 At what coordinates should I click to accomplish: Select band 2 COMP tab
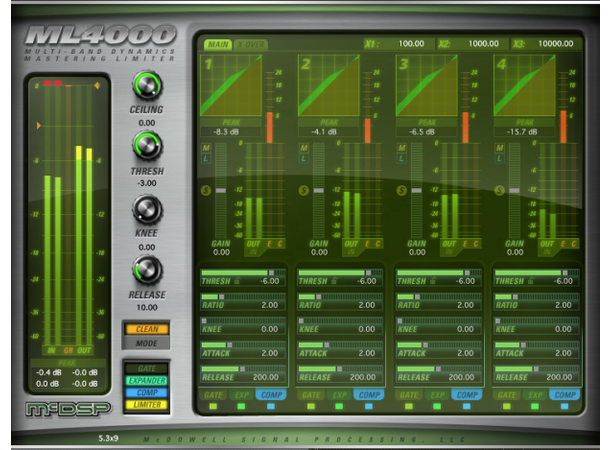coord(369,395)
